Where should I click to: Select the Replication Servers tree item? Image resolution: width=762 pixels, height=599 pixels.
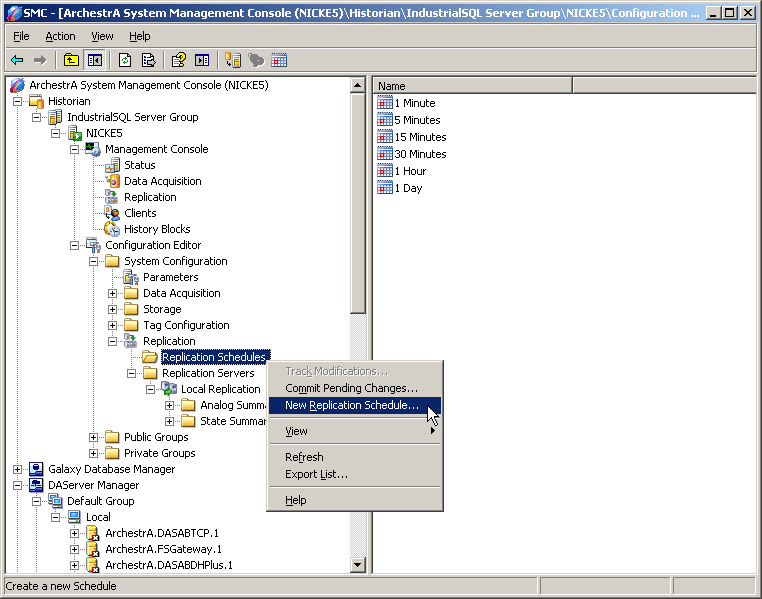click(208, 373)
